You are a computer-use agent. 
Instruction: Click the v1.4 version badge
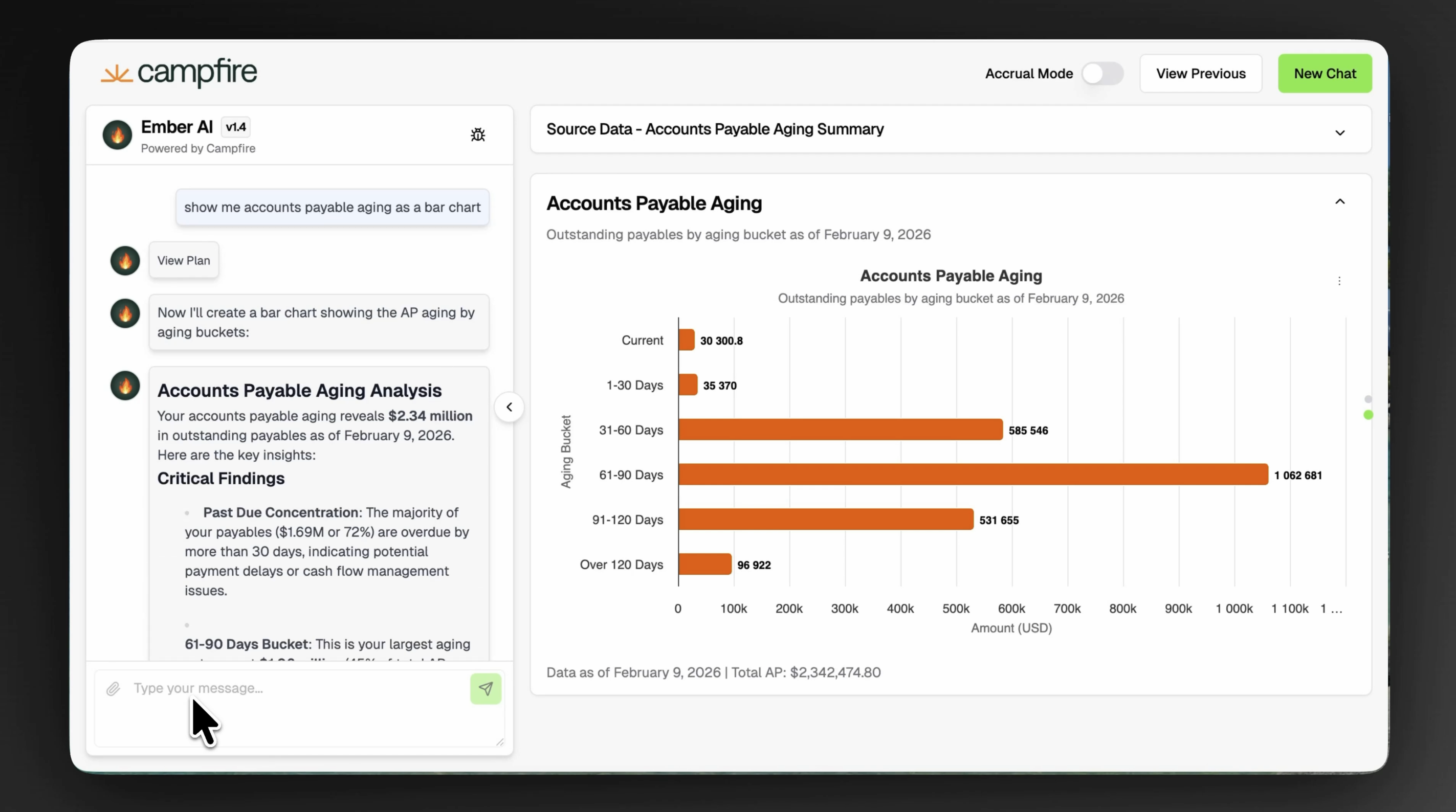tap(236, 127)
